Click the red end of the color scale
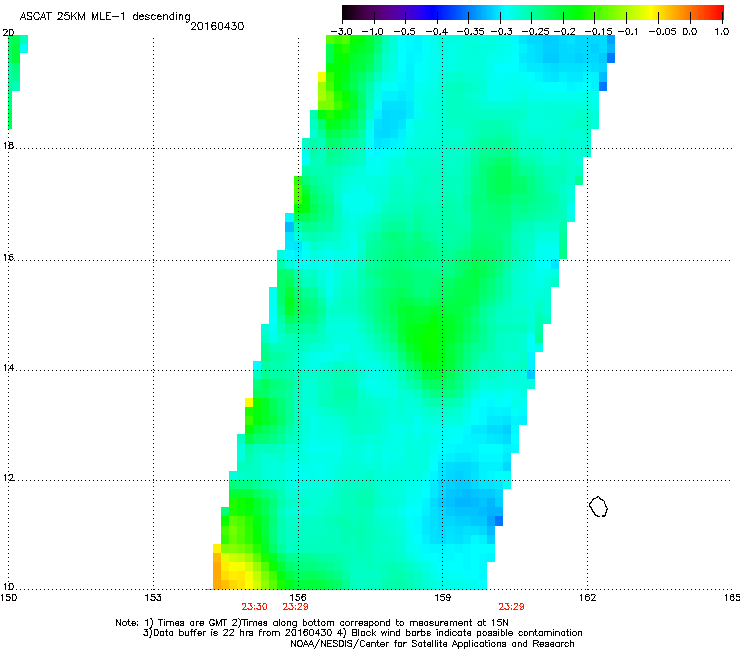The width and height of the screenshot is (740, 650). [713, 13]
